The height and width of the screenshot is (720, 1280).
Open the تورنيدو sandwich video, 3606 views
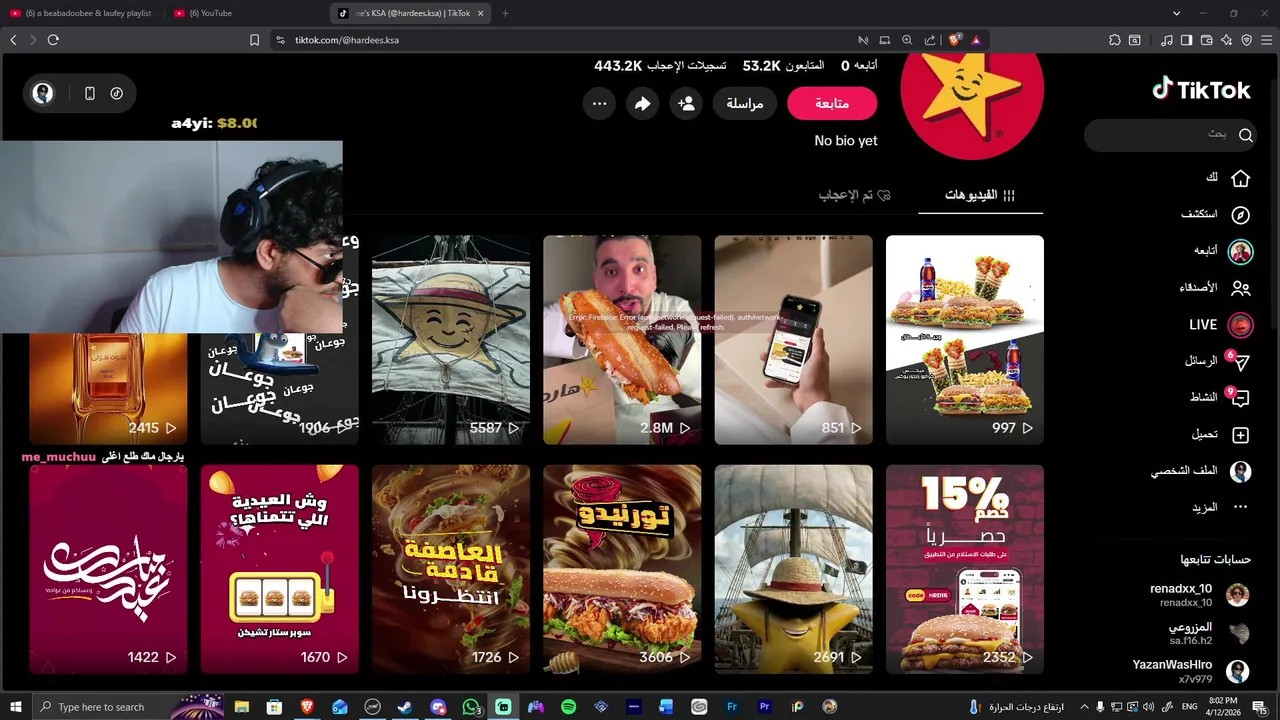[x=622, y=569]
